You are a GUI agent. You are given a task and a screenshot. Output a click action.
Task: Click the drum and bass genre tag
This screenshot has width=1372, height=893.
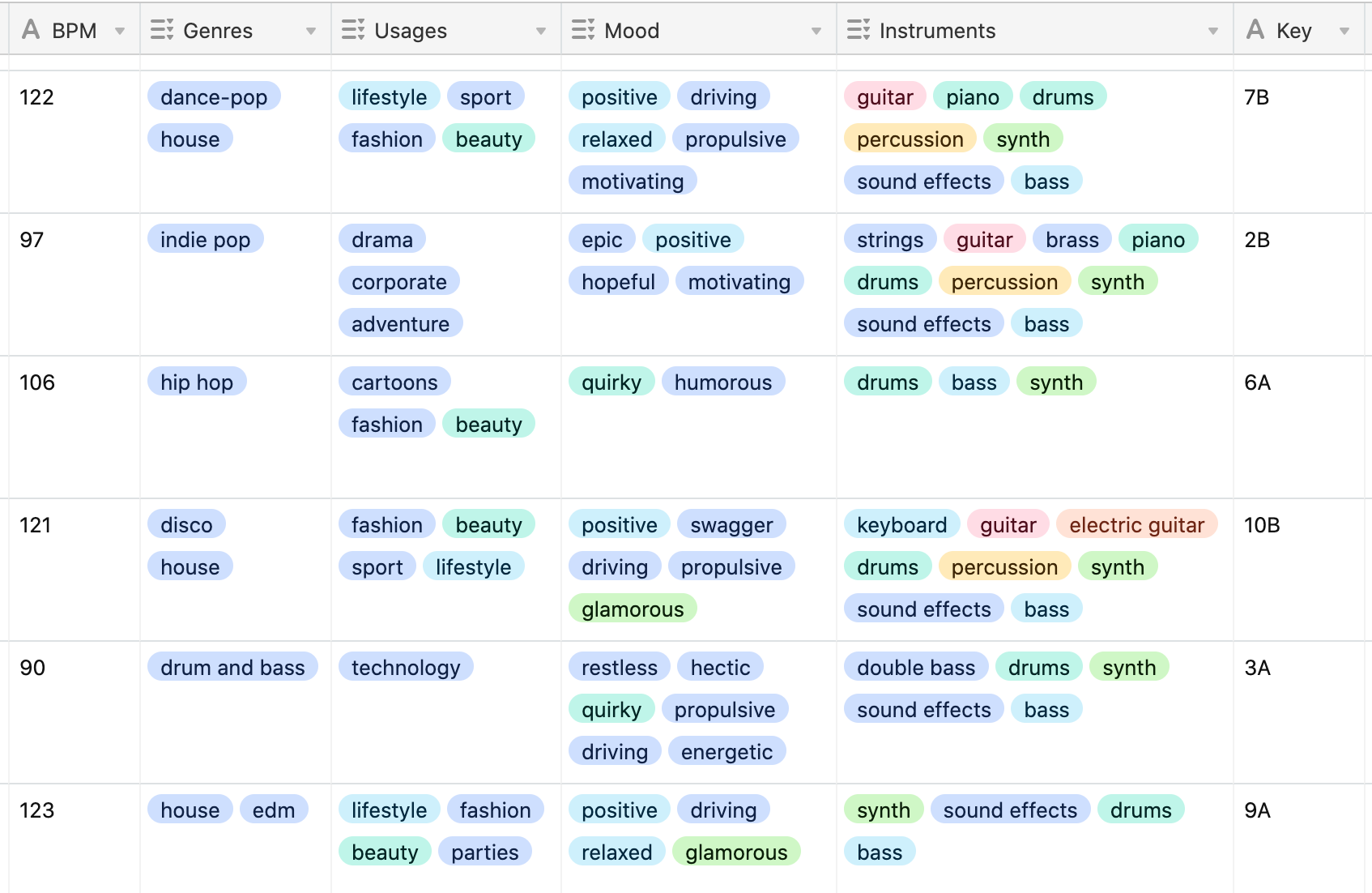coord(232,668)
